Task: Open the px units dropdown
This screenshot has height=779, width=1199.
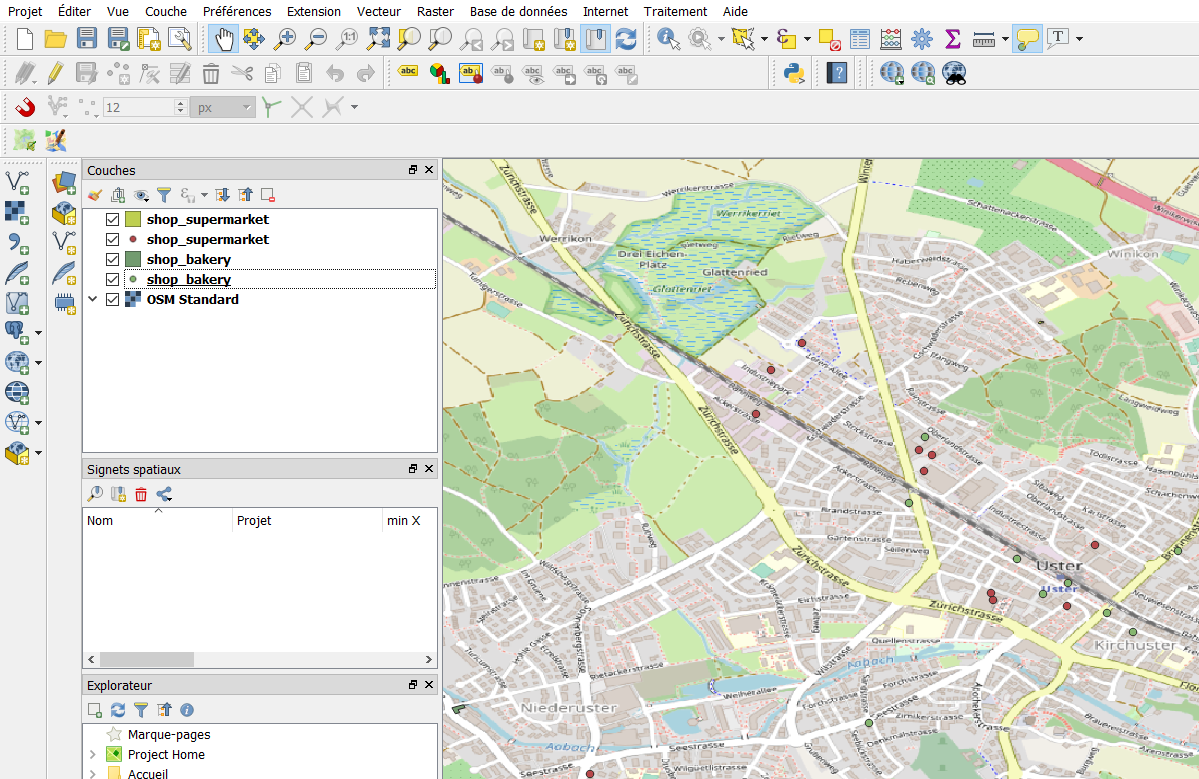Action: (222, 107)
